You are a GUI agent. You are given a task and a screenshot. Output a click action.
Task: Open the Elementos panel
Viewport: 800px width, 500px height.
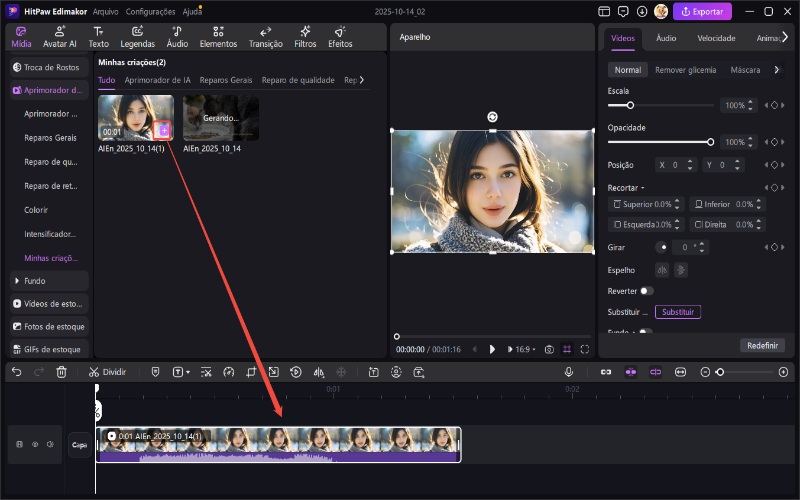point(218,37)
